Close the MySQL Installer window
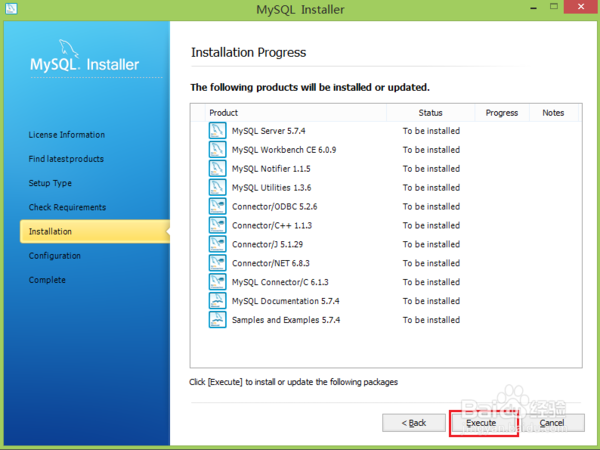The height and width of the screenshot is (450, 600). pyautogui.click(x=581, y=7)
